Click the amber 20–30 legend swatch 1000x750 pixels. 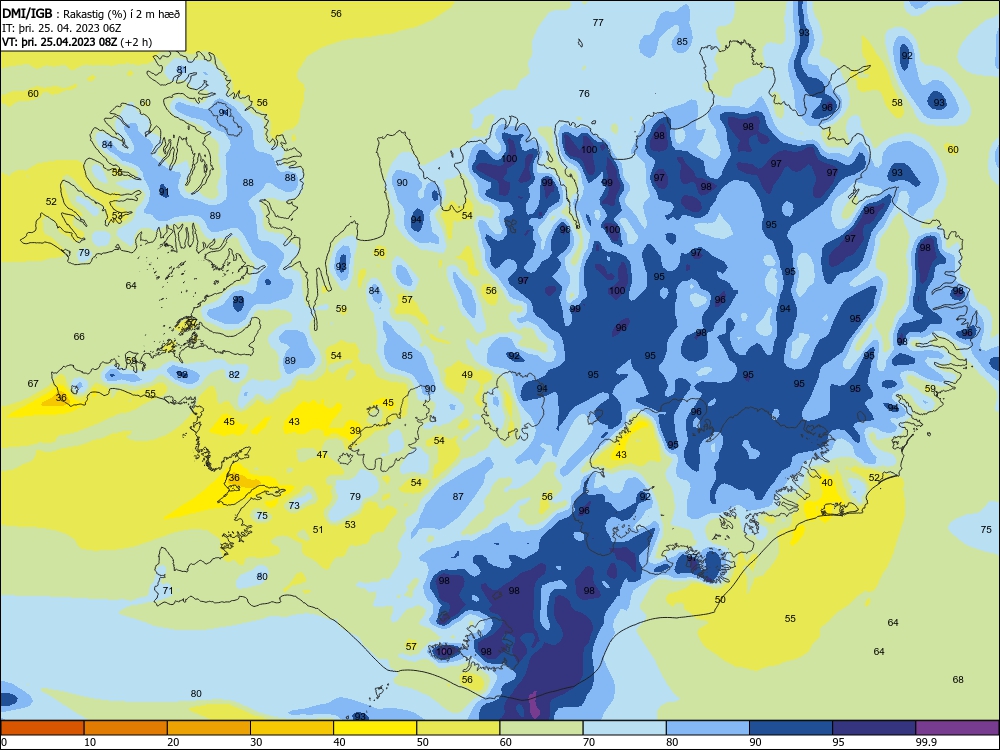(x=209, y=728)
